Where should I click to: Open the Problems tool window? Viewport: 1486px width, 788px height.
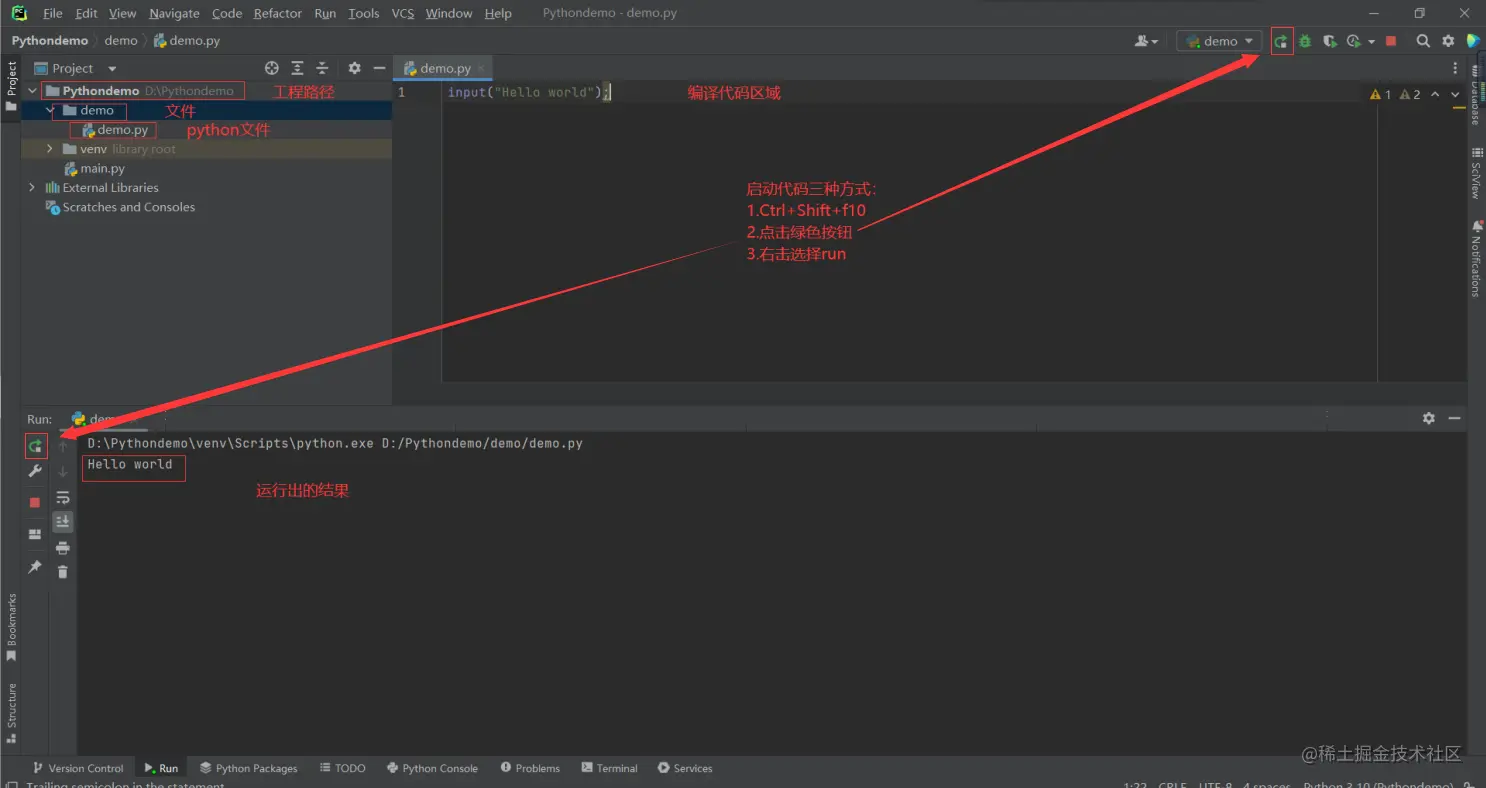click(x=530, y=768)
